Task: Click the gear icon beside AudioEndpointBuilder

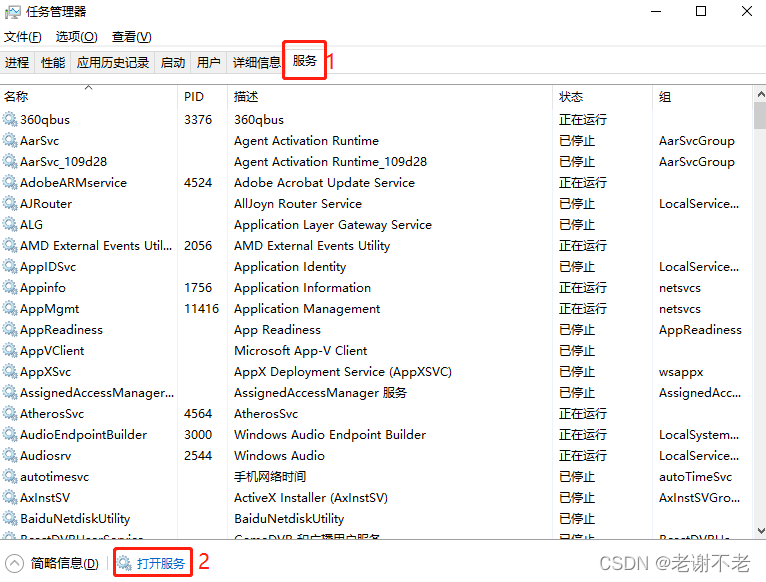Action: pyautogui.click(x=10, y=434)
